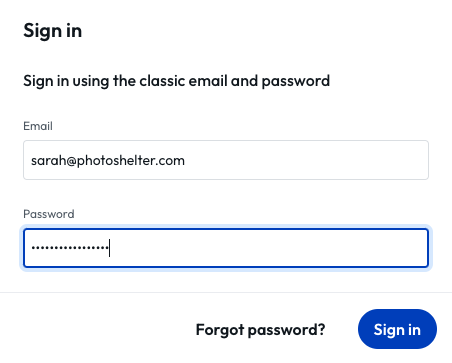Click empty space after the password dots
Screen dimensions: 452x363
[x=267, y=248]
